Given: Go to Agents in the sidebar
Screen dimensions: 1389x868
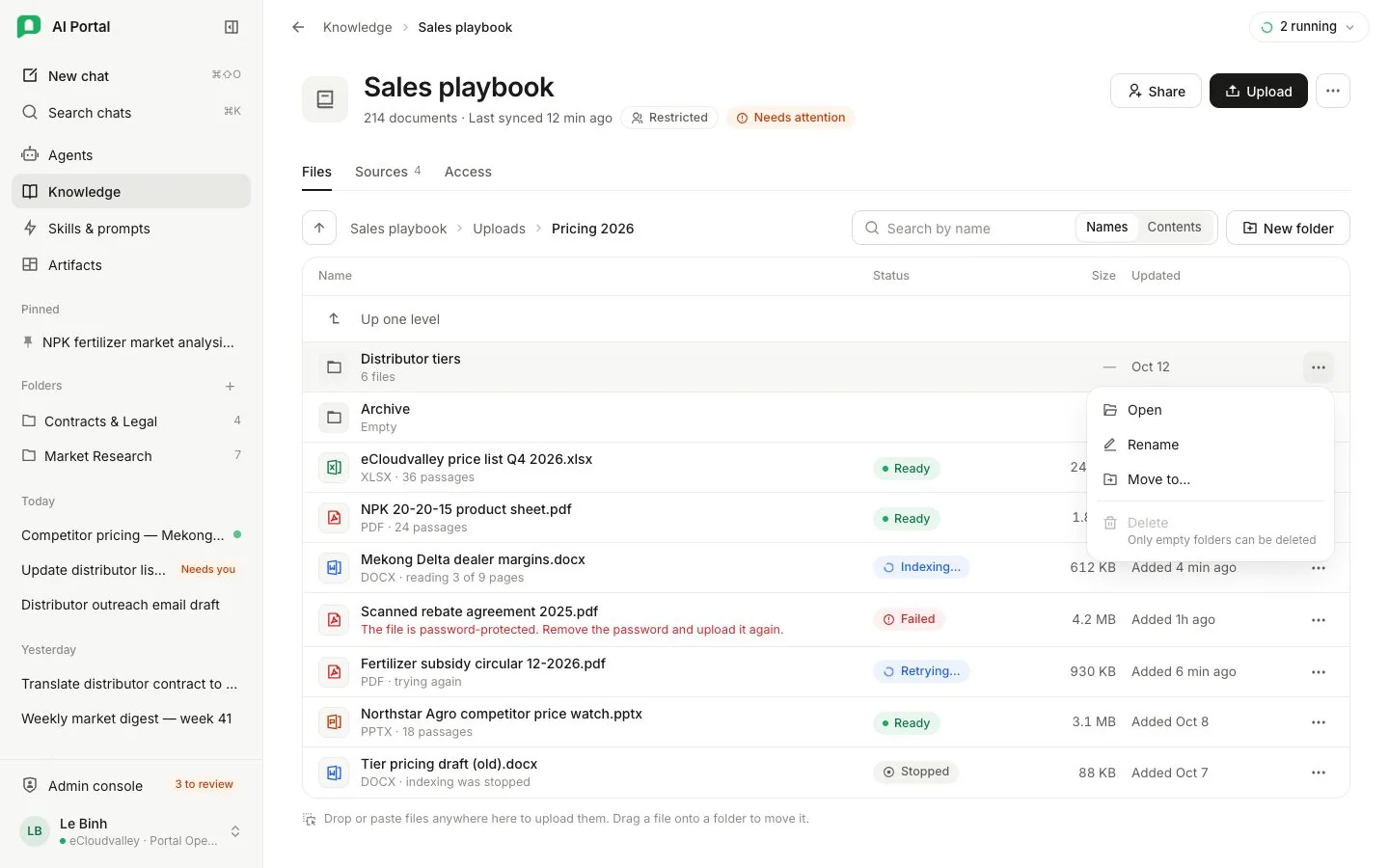Looking at the screenshot, I should click(131, 155).
